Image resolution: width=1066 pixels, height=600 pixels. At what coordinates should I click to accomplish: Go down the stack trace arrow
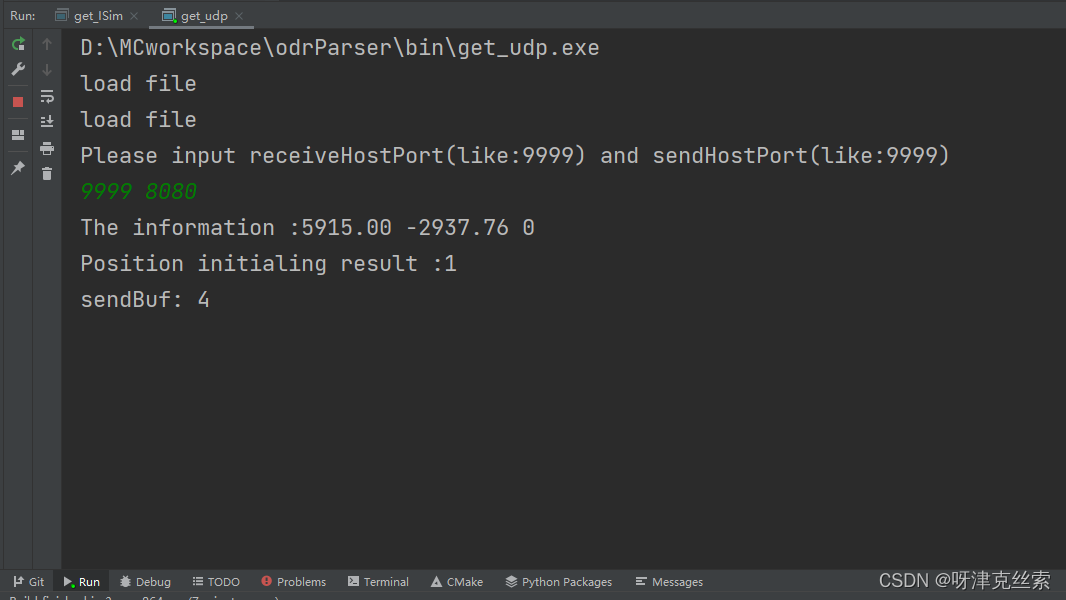[x=47, y=70]
